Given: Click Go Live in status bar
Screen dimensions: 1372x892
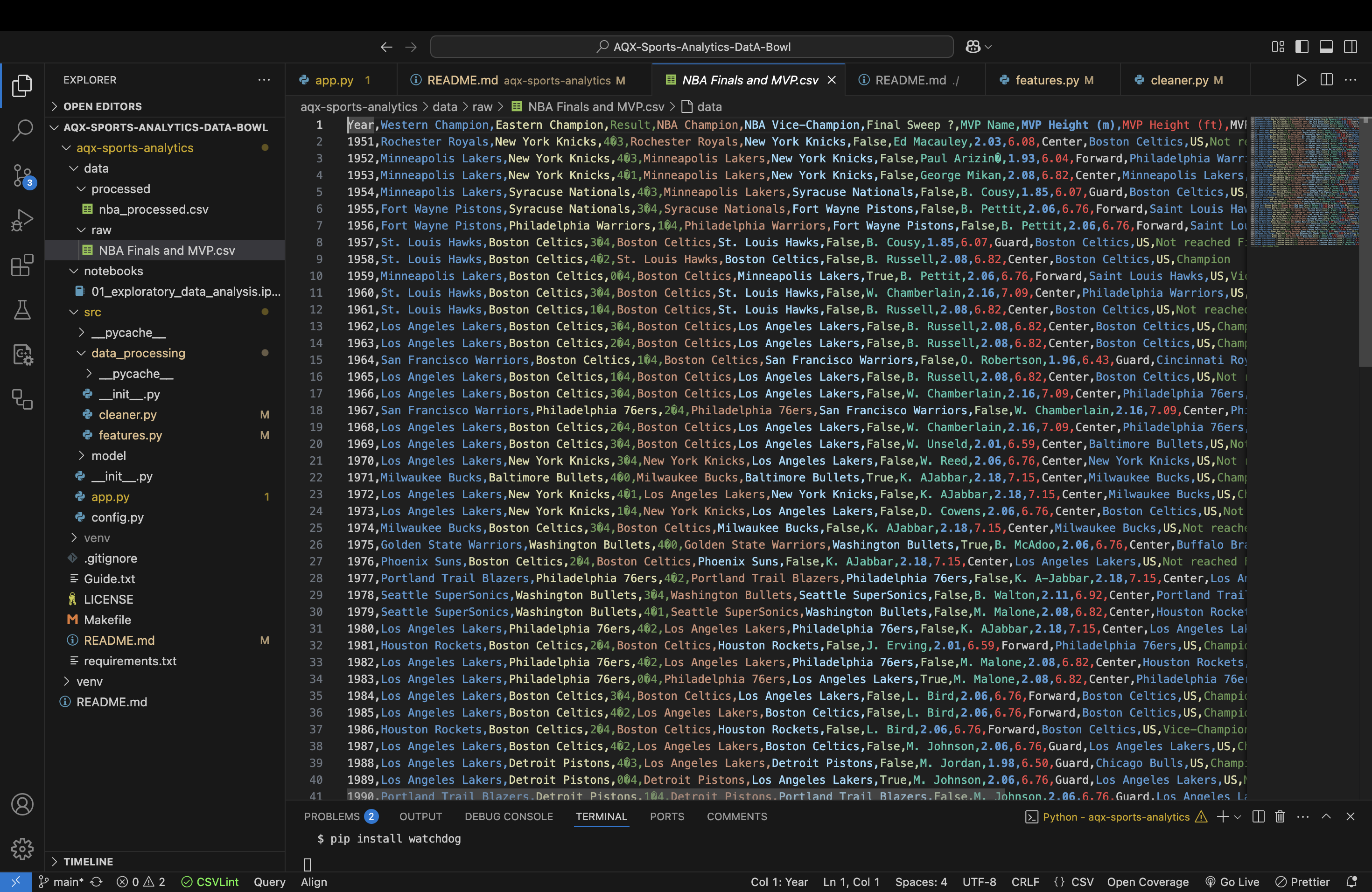Looking at the screenshot, I should click(x=1232, y=882).
